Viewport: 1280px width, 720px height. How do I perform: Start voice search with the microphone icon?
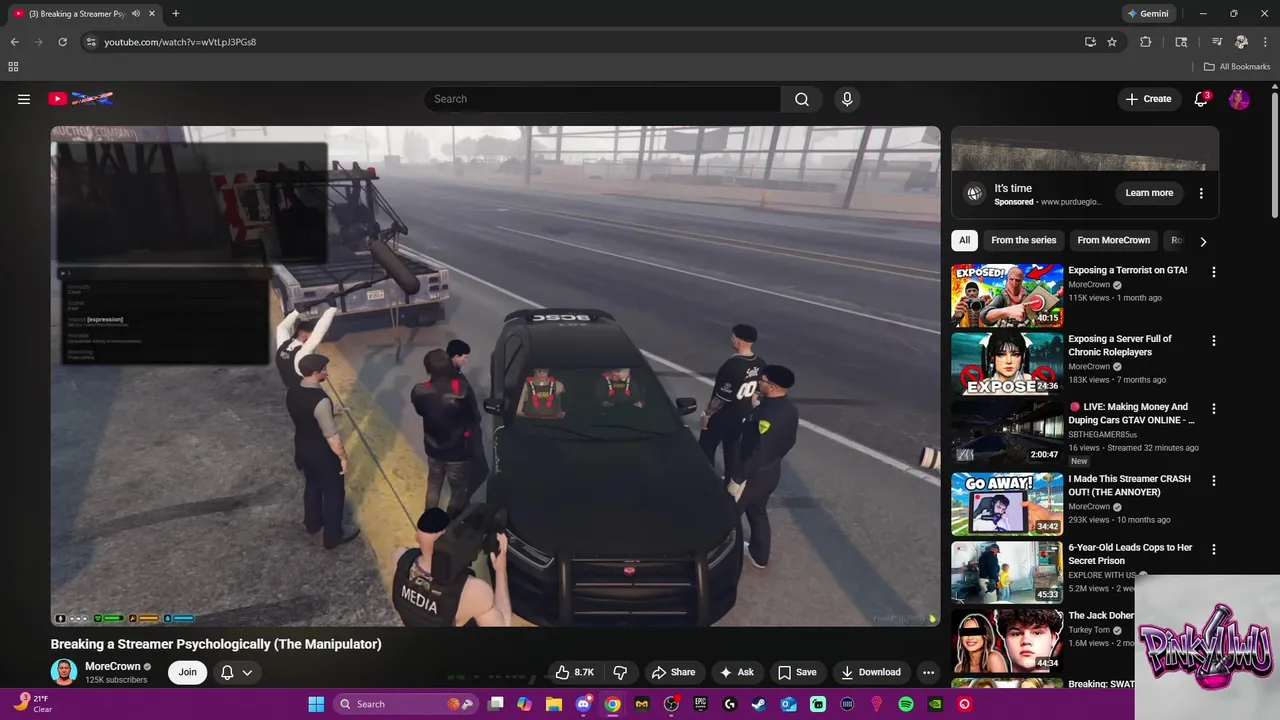[x=847, y=99]
